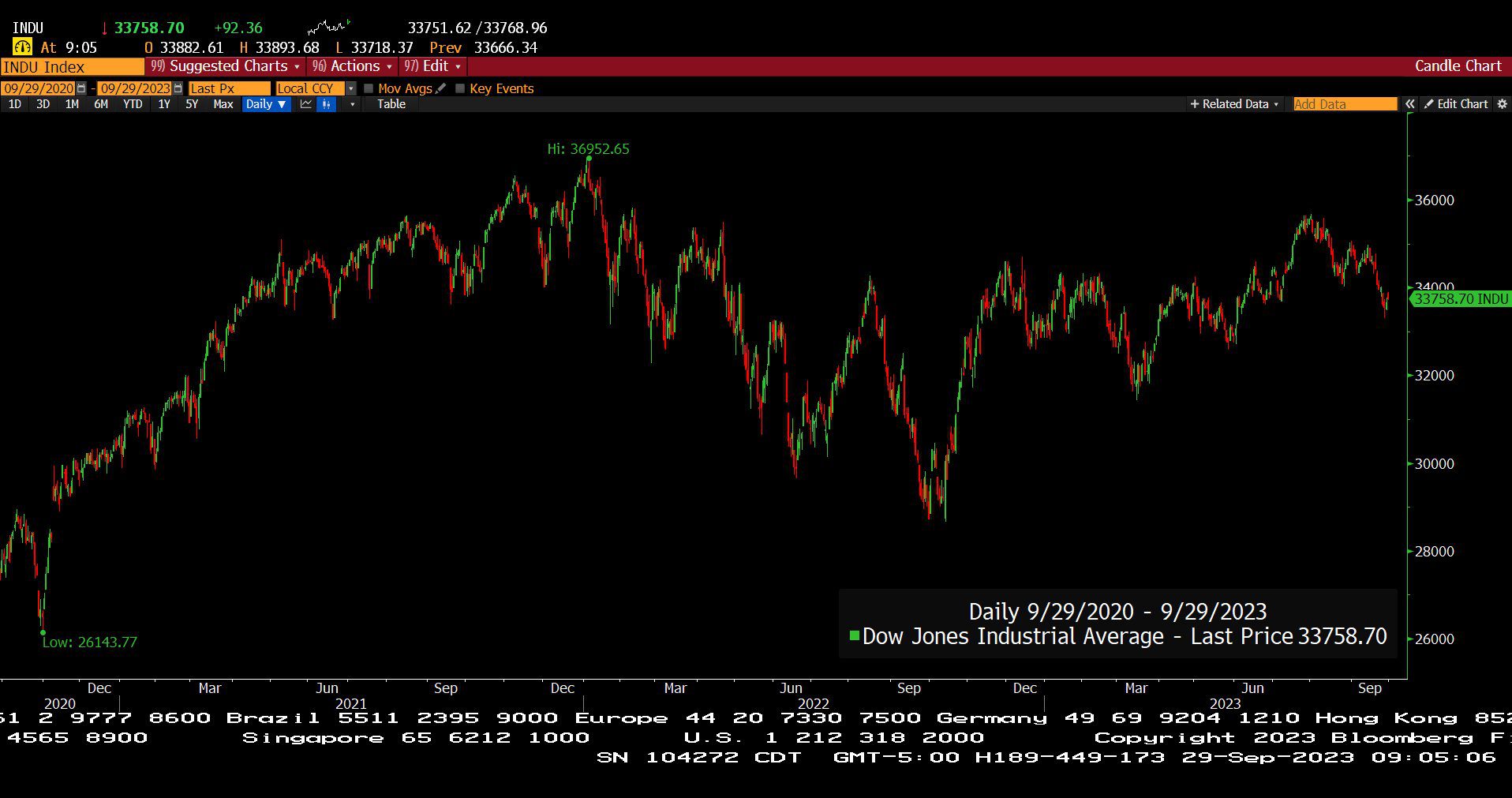Select the Max time range
The image size is (1512, 798).
[223, 104]
